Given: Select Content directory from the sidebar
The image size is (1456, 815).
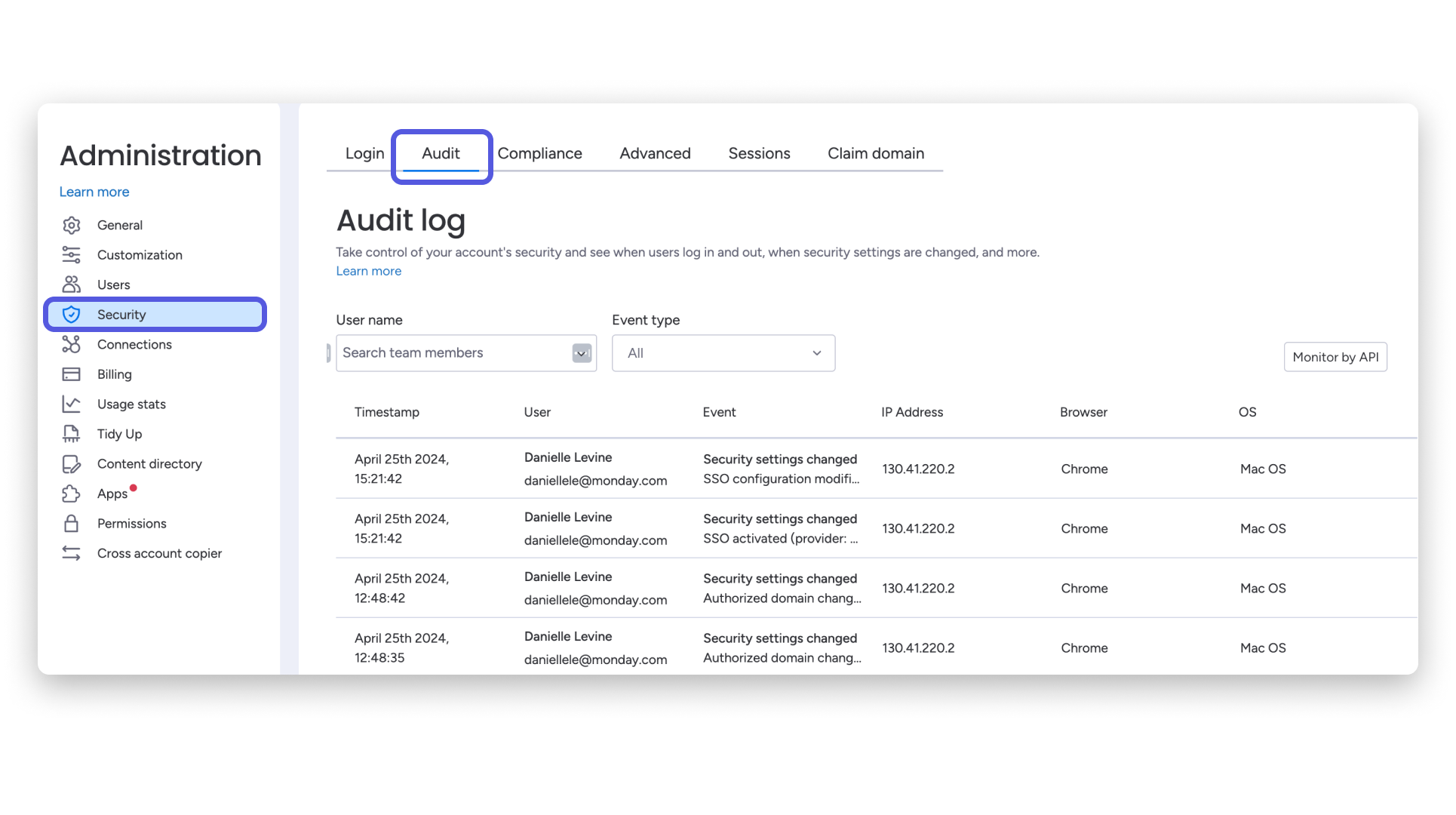Looking at the screenshot, I should 149,463.
